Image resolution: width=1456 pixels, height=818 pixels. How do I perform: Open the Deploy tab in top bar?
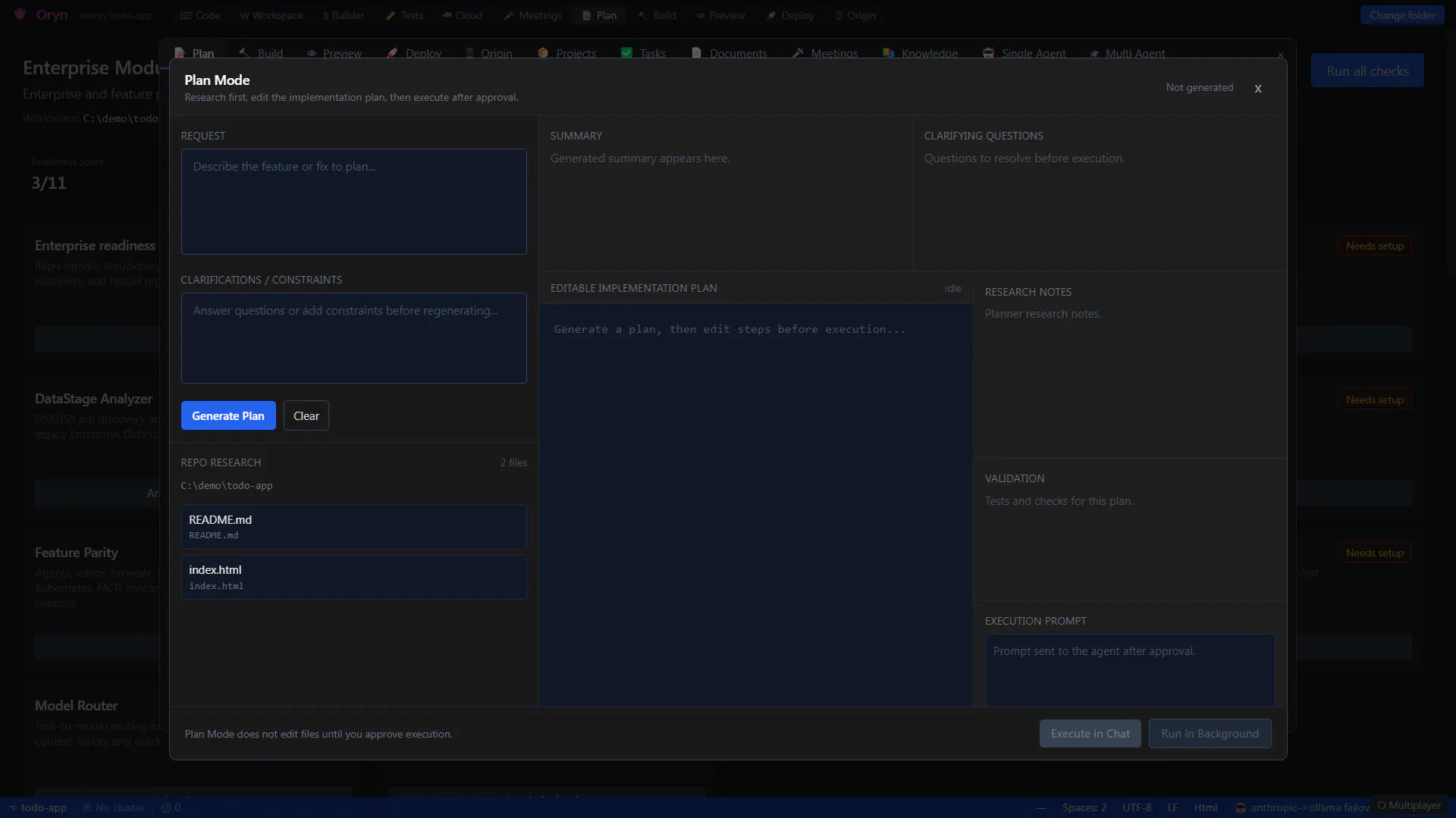pyautogui.click(x=790, y=15)
